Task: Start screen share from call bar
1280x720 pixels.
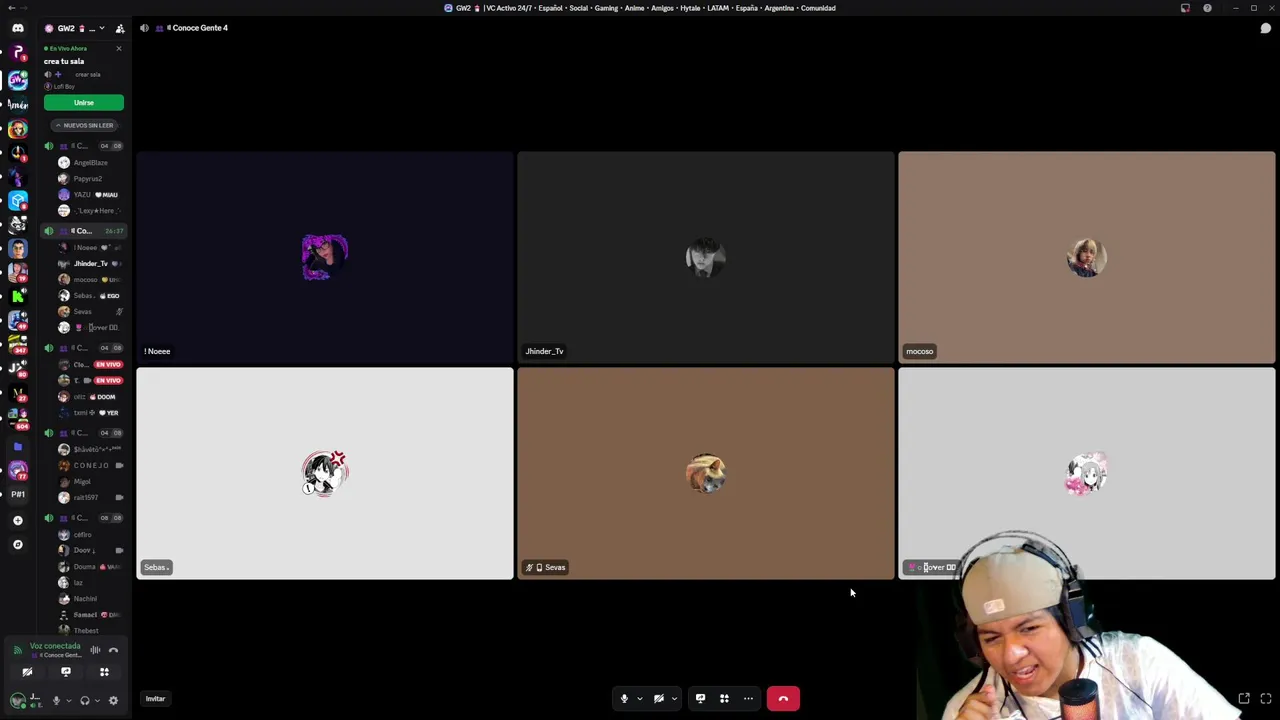Action: pyautogui.click(x=700, y=699)
